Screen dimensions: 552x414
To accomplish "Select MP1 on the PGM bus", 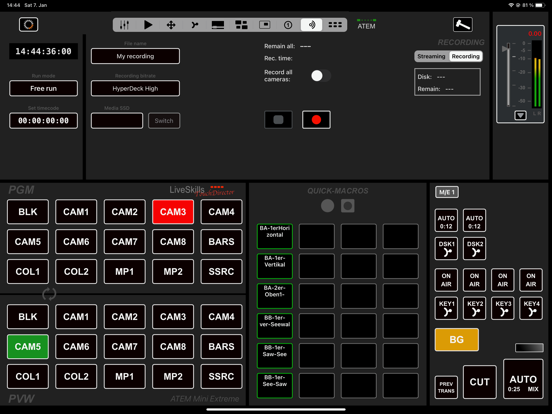I will pyautogui.click(x=125, y=271).
